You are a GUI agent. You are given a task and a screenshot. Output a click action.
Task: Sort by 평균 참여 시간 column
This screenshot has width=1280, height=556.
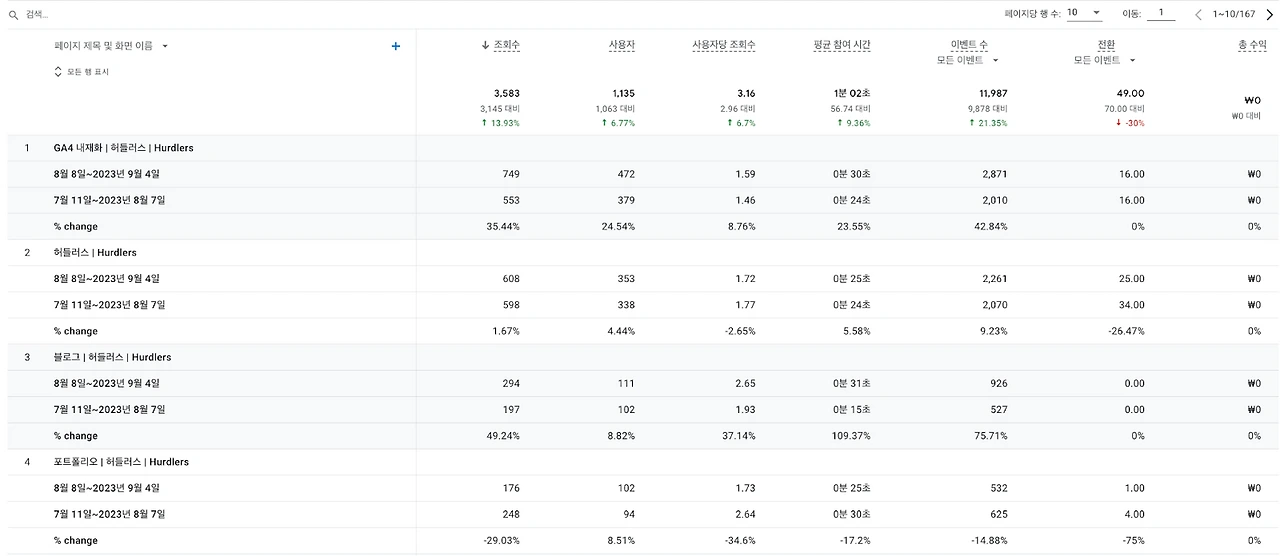tap(842, 45)
